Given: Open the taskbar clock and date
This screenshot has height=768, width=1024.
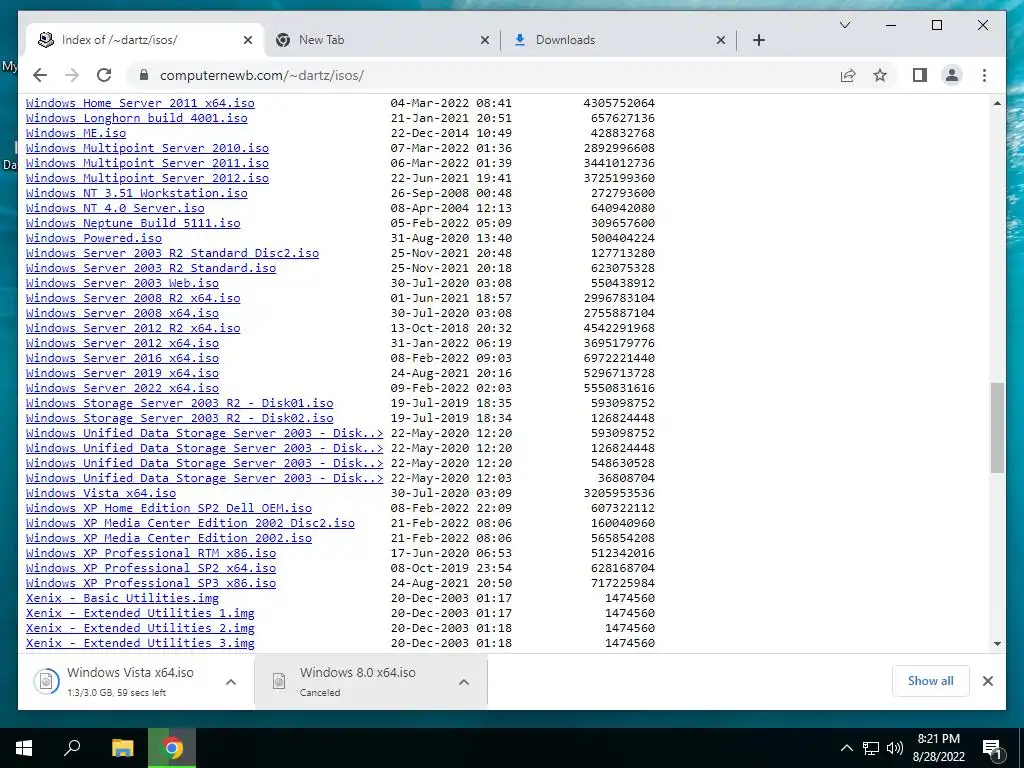Looking at the screenshot, I should 938,748.
